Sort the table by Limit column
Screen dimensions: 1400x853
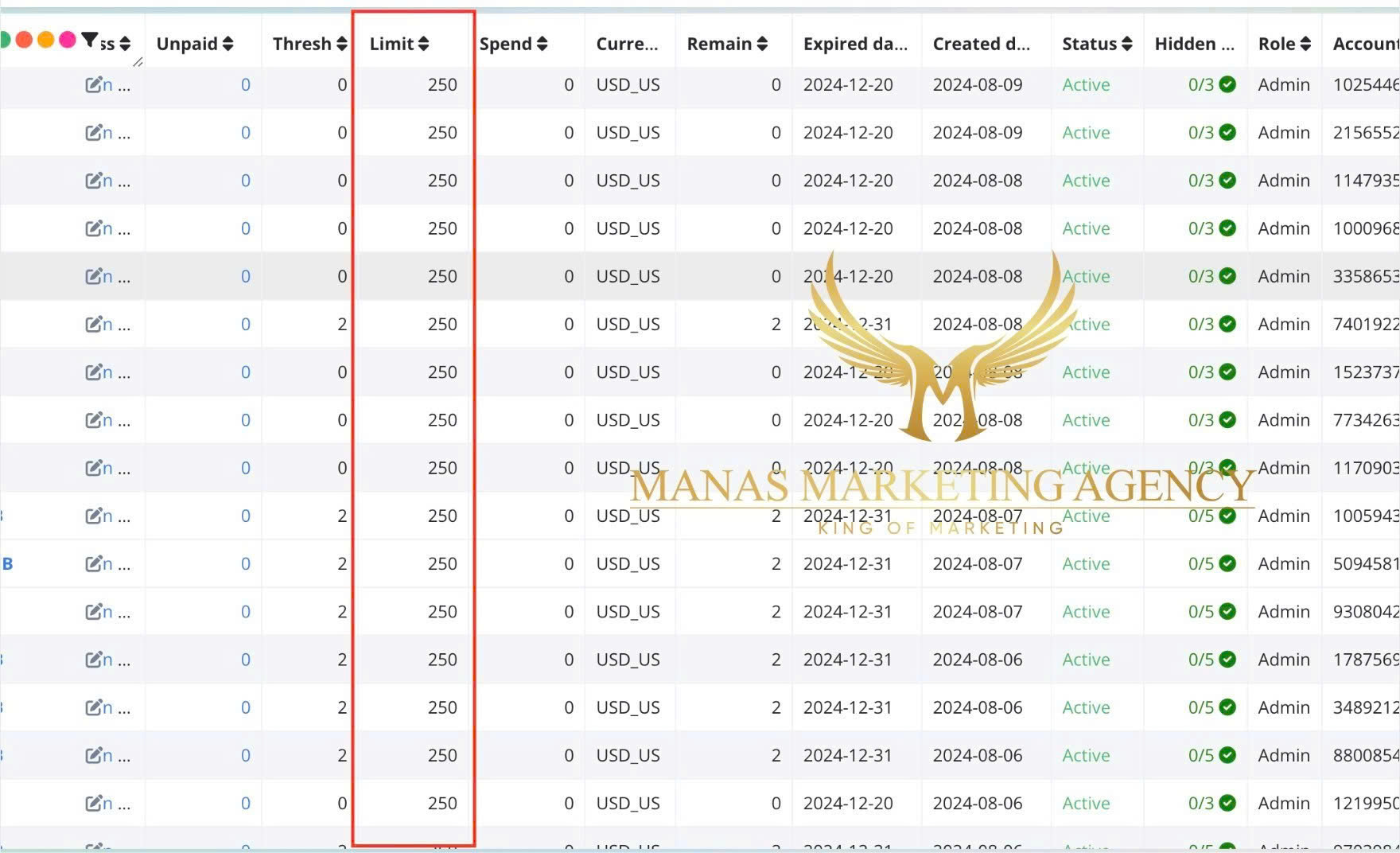tap(423, 44)
